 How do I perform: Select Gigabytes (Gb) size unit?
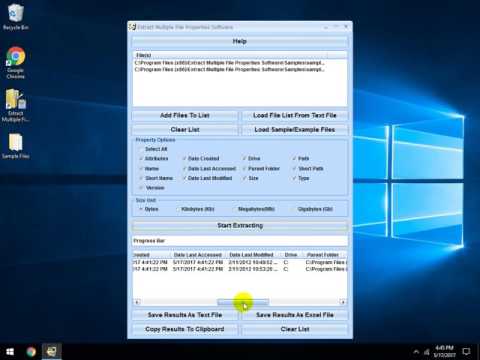[x=294, y=209]
